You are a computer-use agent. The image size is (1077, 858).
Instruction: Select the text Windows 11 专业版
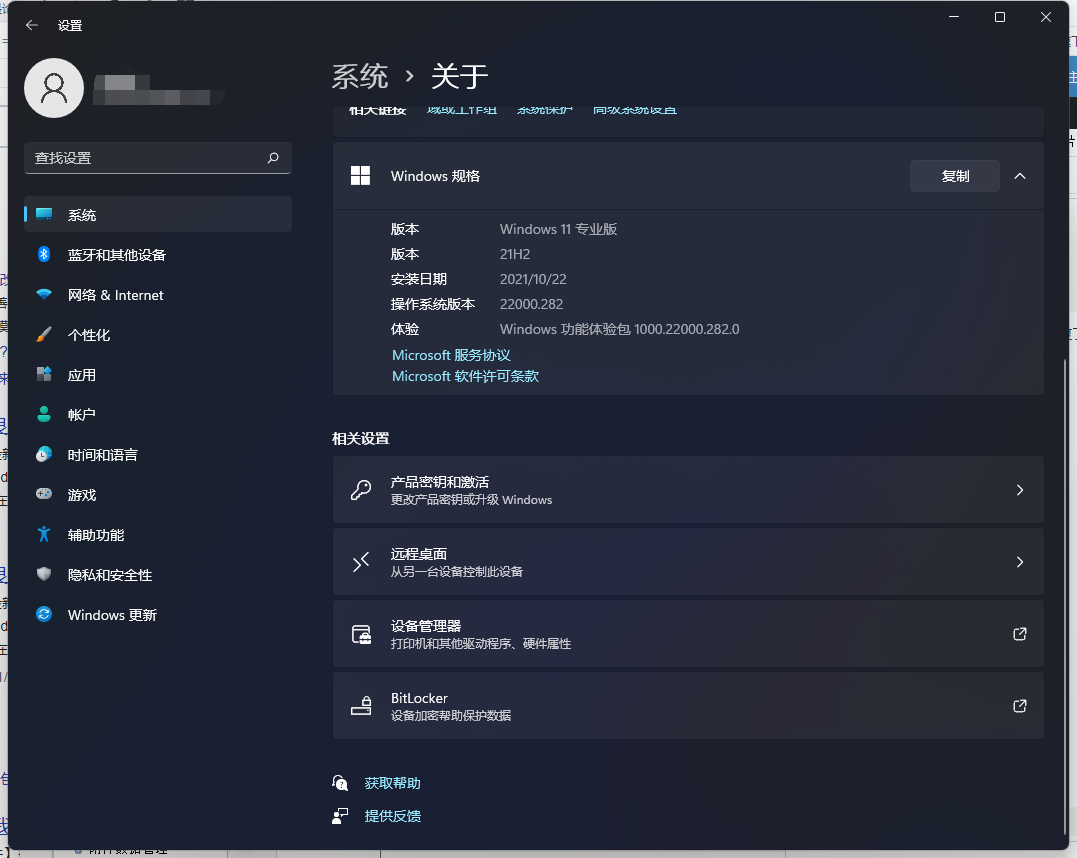click(558, 229)
